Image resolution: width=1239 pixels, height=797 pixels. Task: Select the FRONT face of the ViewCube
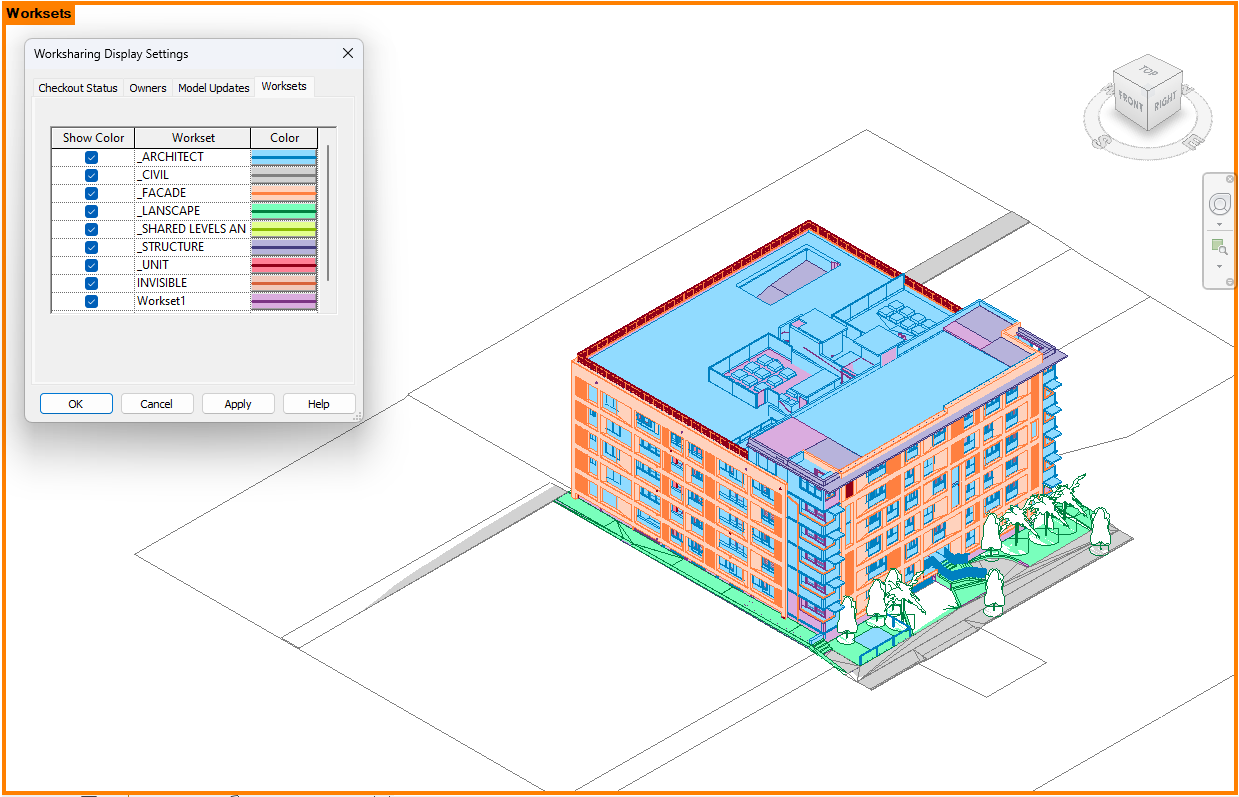pyautogui.click(x=1131, y=102)
